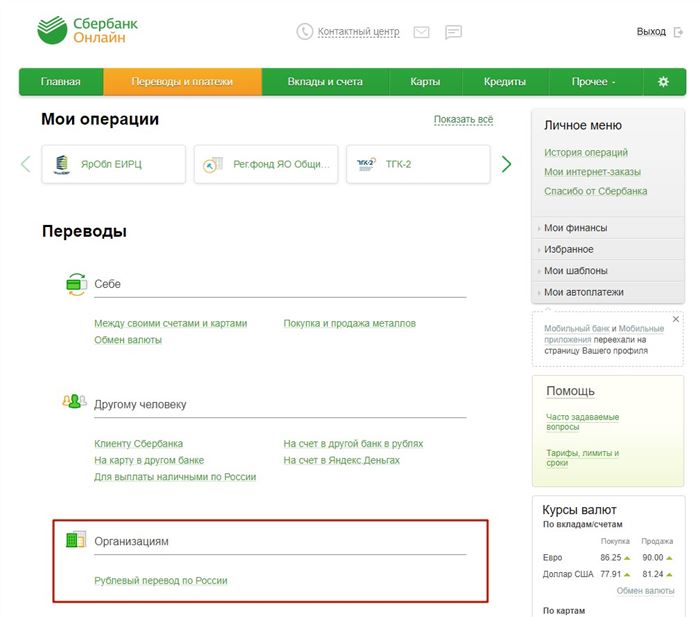Click the phone icon beside Контактный центр
Screen dimensions: 700x617
(304, 32)
